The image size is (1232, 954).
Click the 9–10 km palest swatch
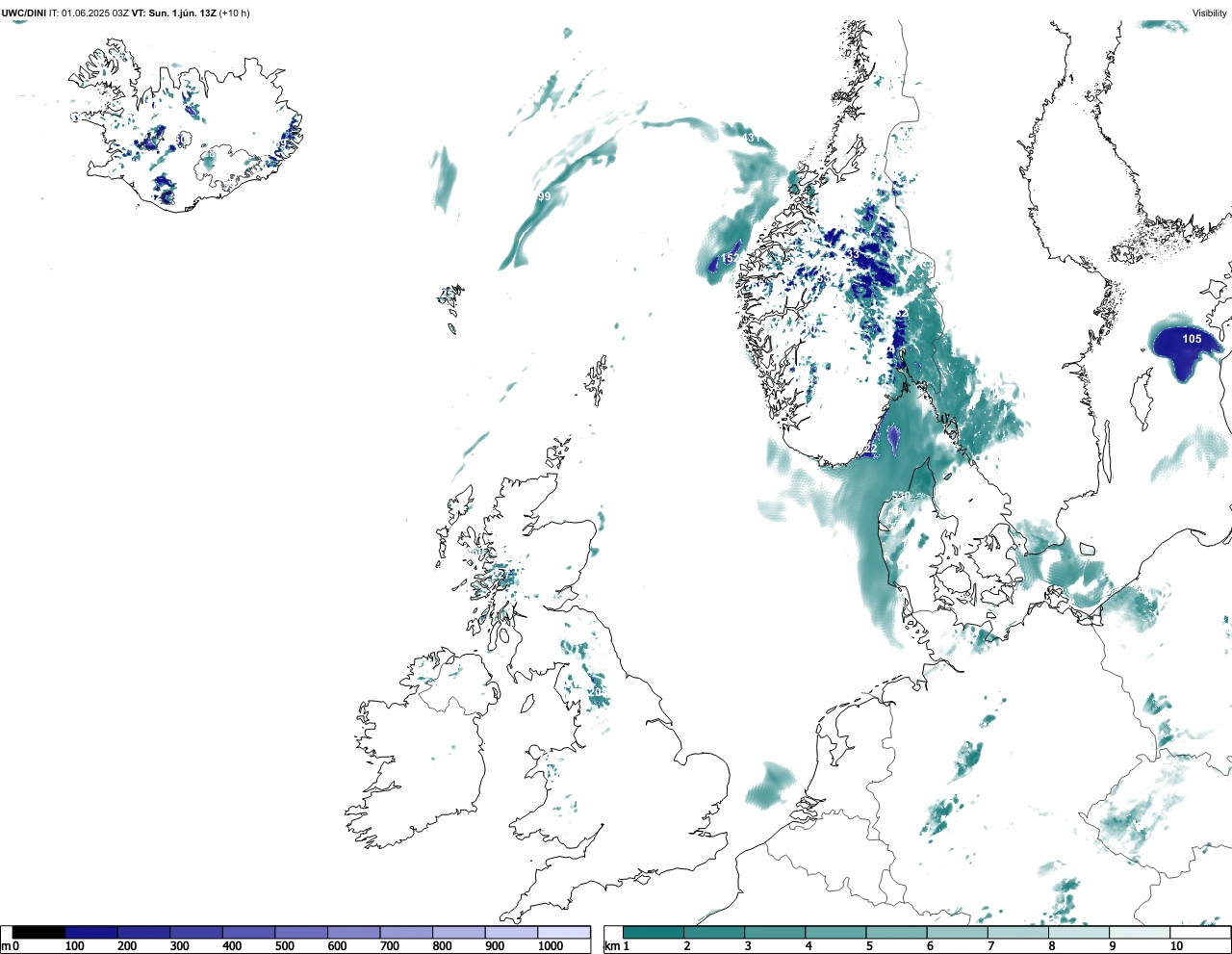[x=1139, y=932]
